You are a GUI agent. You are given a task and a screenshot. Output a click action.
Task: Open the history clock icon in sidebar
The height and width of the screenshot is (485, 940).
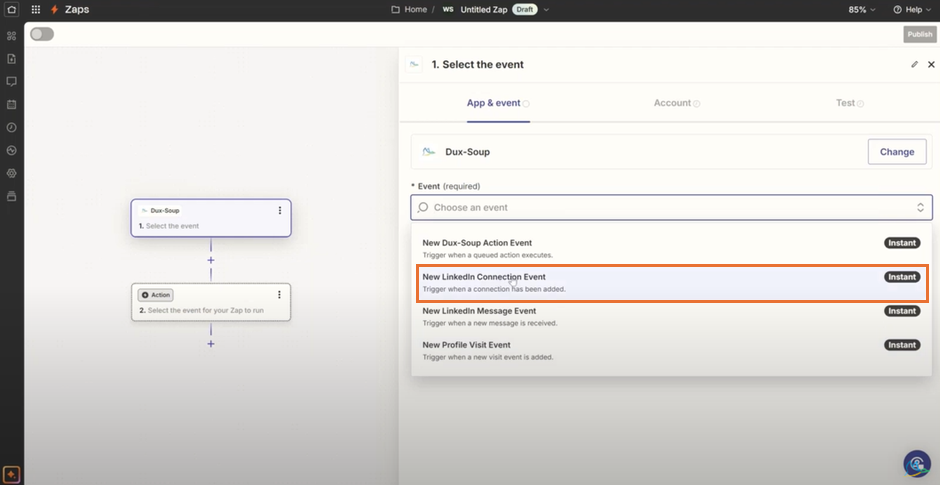pos(11,127)
